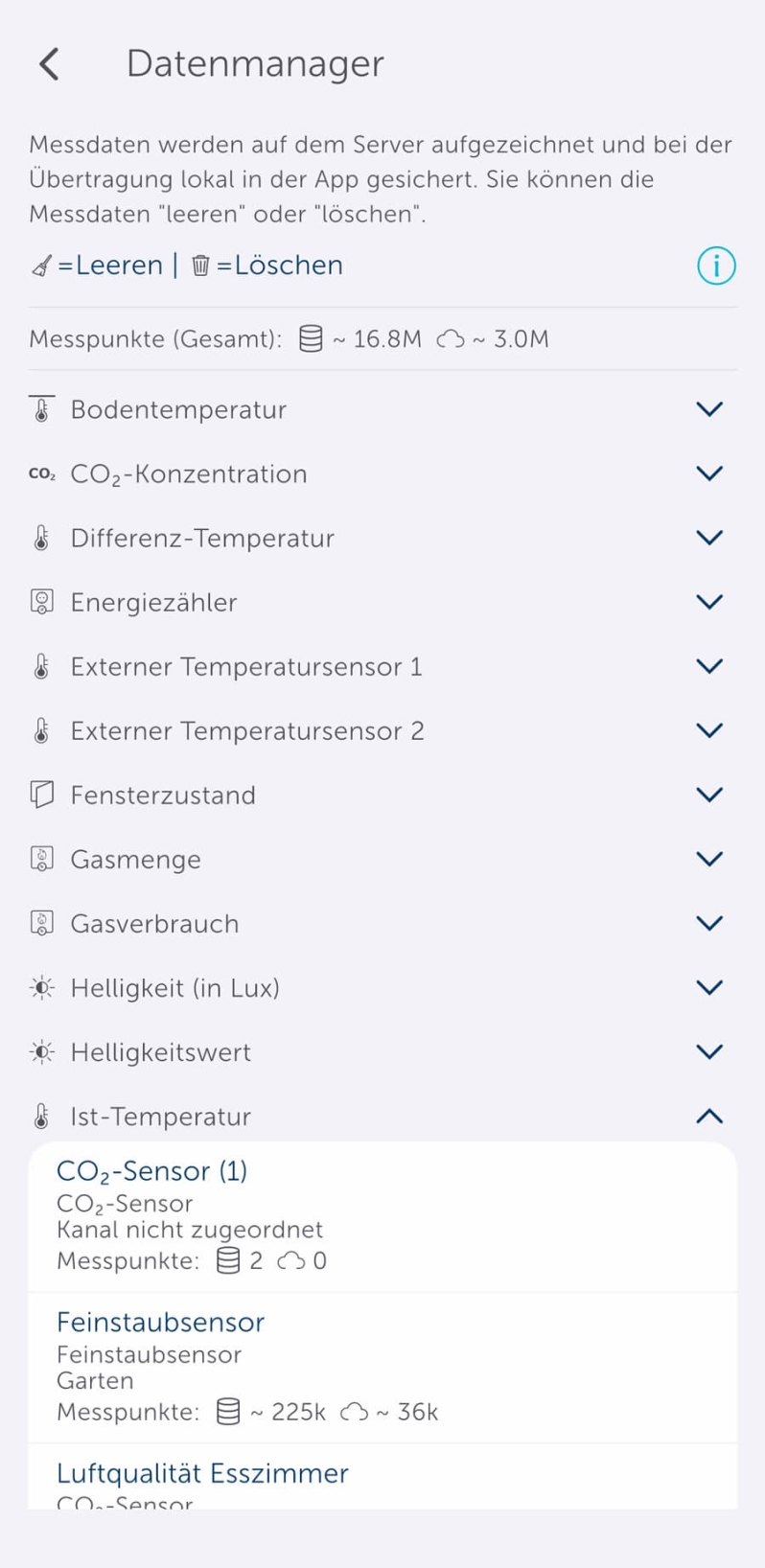Viewport: 765px width, 1568px height.
Task: Click the sun icon beside Helligkeit in Lux
Action: 39,987
